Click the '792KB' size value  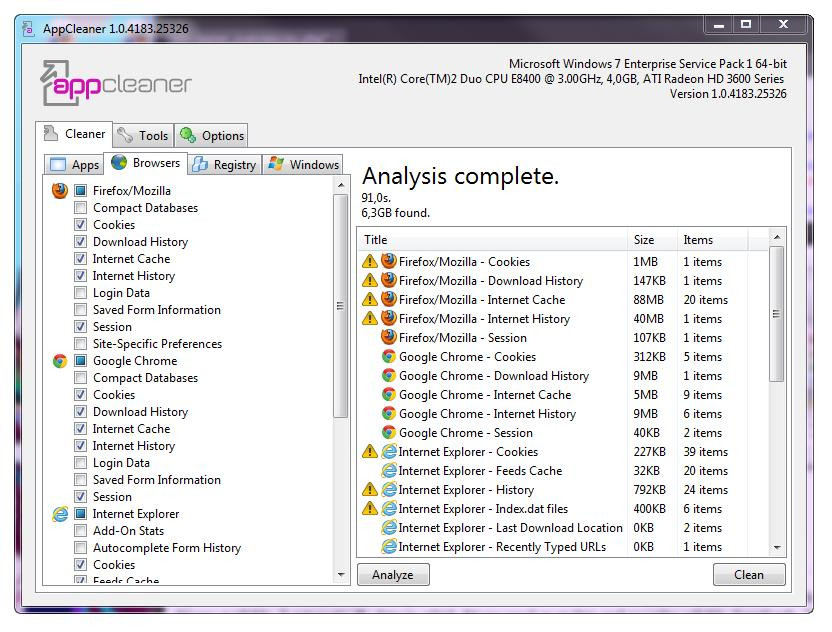click(649, 490)
